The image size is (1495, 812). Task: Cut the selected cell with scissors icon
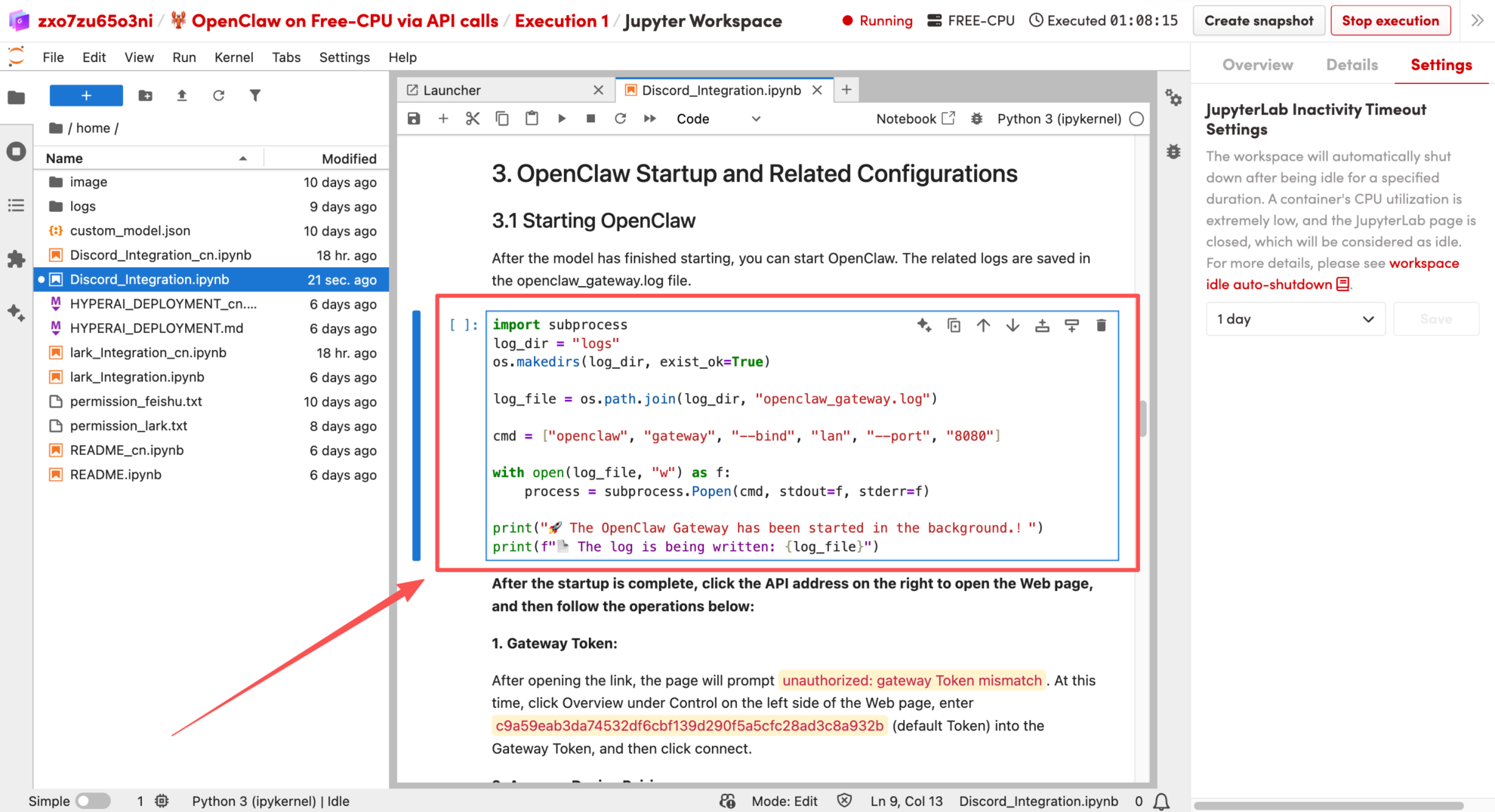click(473, 118)
